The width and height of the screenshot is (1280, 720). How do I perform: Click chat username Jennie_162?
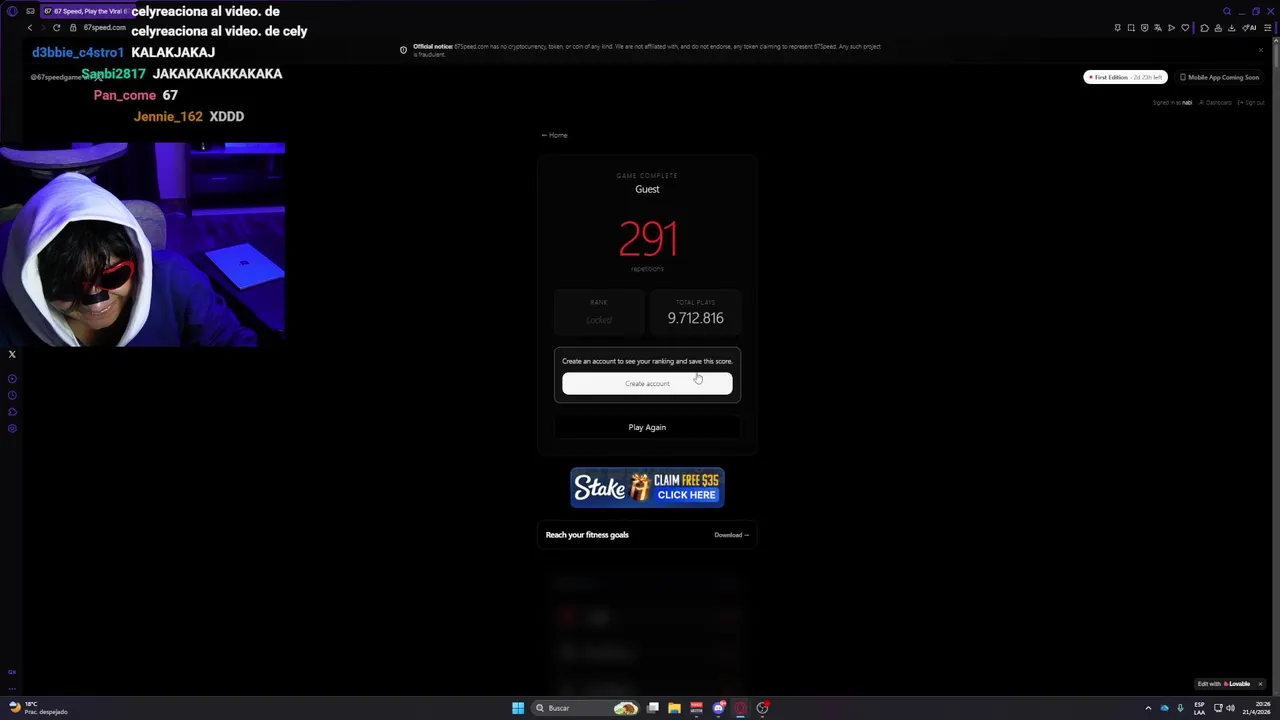168,116
